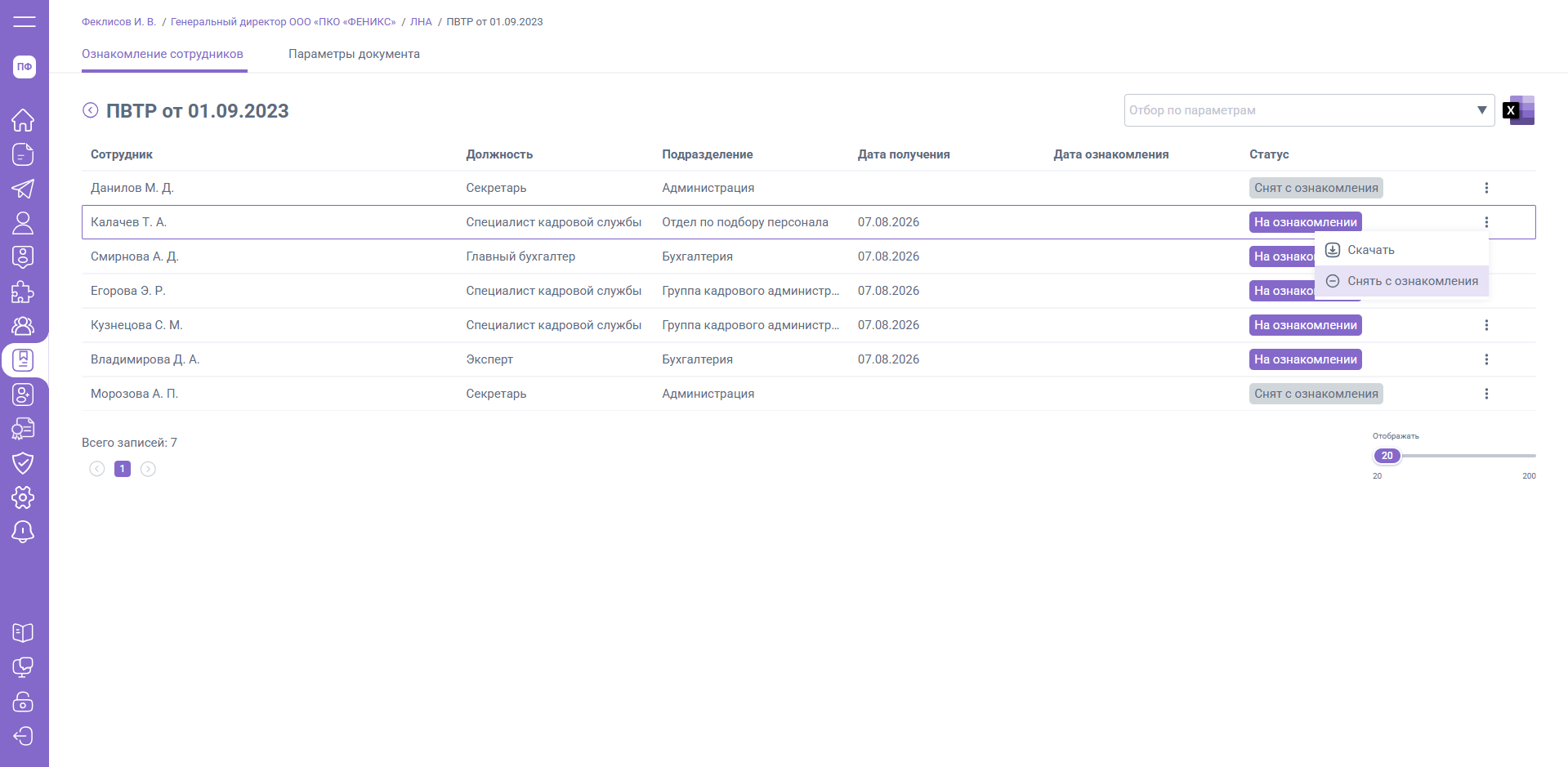The height and width of the screenshot is (767, 1568).
Task: Choose Снять с ознакомления menu entry
Action: pyautogui.click(x=1401, y=281)
